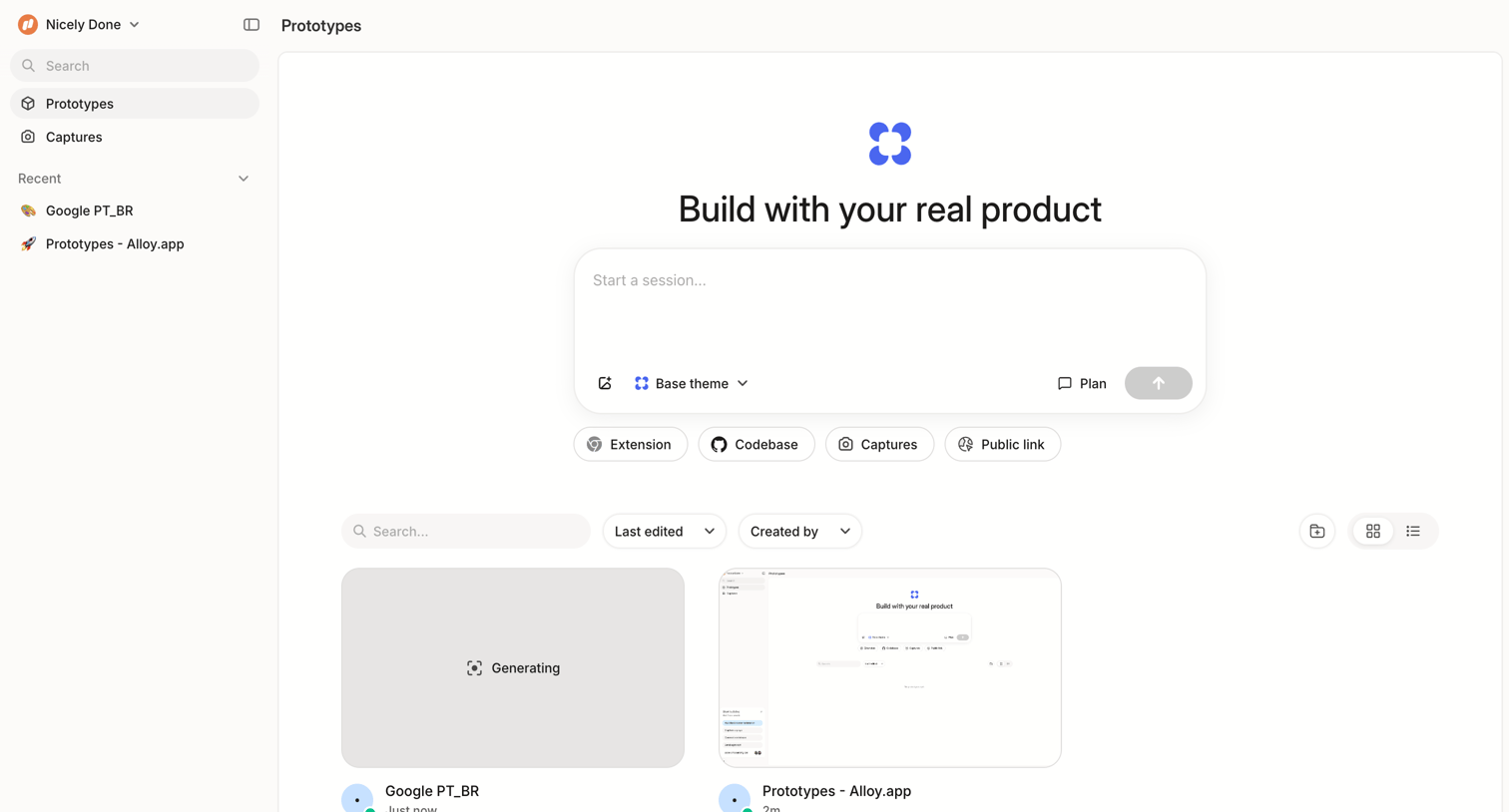Click the magnifier icon in prototypes search
Screen dimensions: 1509x812
click(x=359, y=531)
